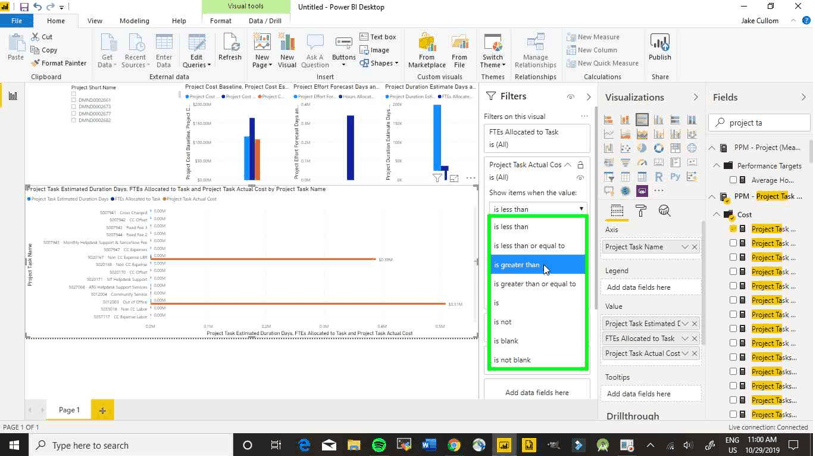
Task: Check DMND0002661 in the slicer
Action: click(73, 100)
